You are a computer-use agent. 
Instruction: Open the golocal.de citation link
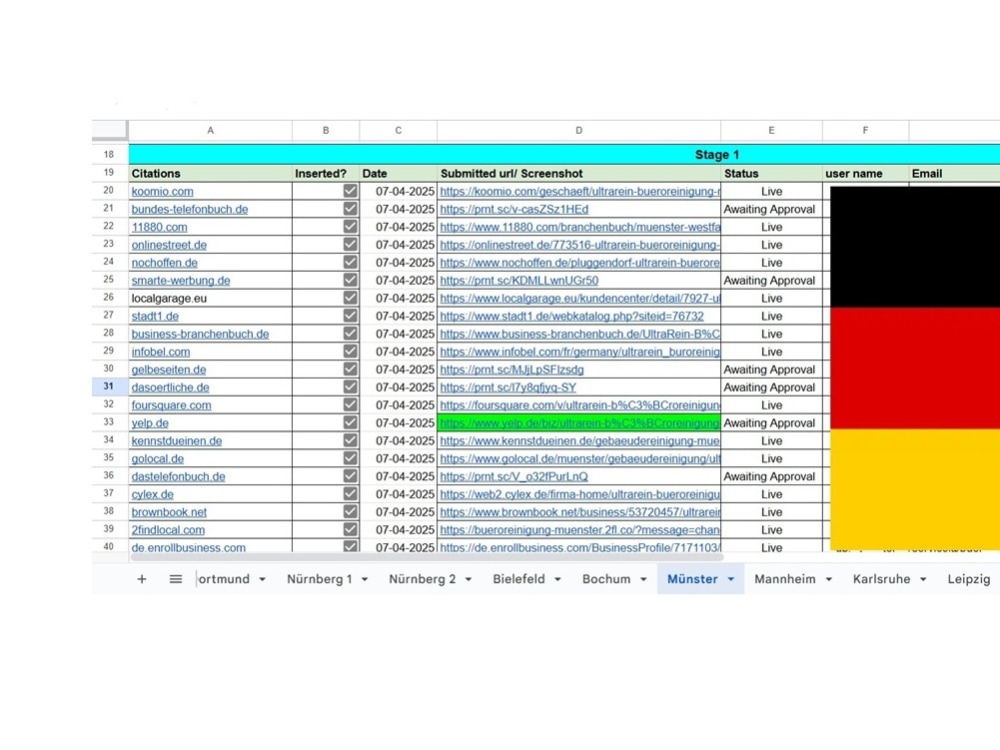(x=158, y=459)
